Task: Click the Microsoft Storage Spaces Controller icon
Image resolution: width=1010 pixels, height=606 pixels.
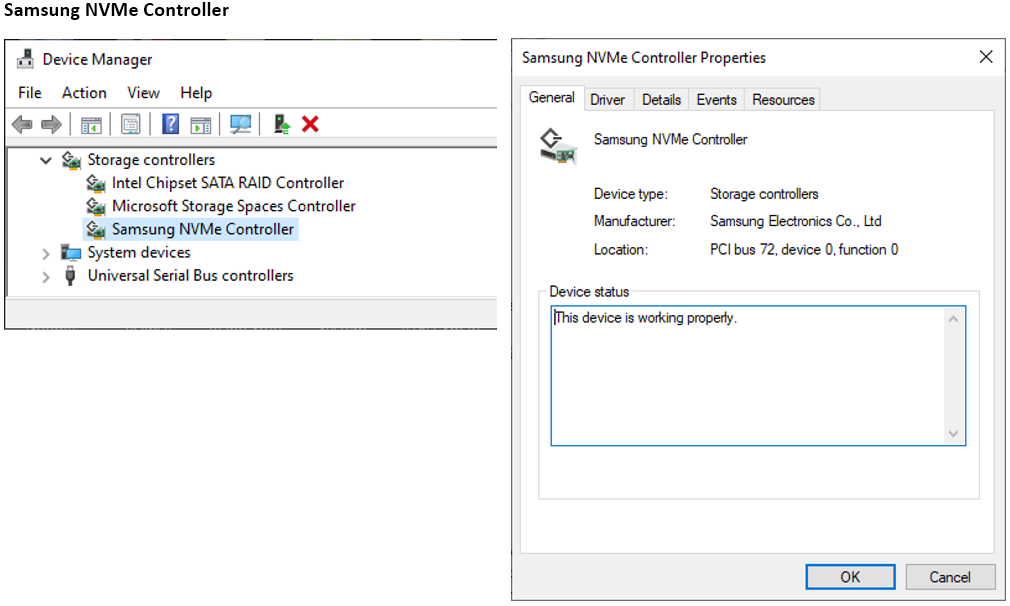Action: tap(96, 207)
